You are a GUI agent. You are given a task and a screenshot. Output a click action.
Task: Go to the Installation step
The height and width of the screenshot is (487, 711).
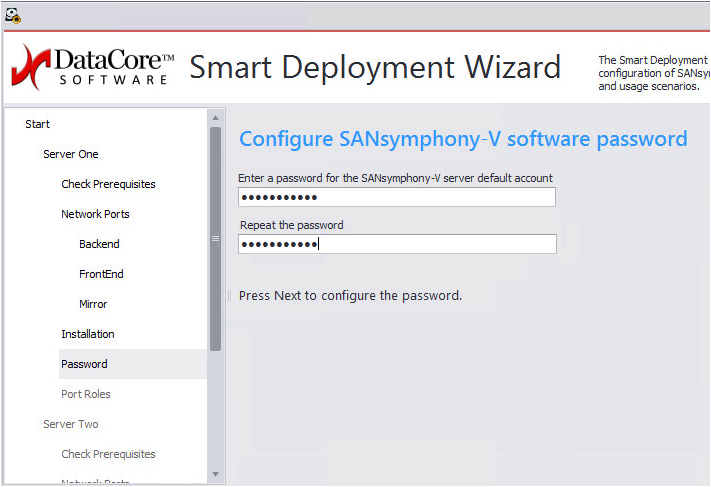[x=88, y=334]
